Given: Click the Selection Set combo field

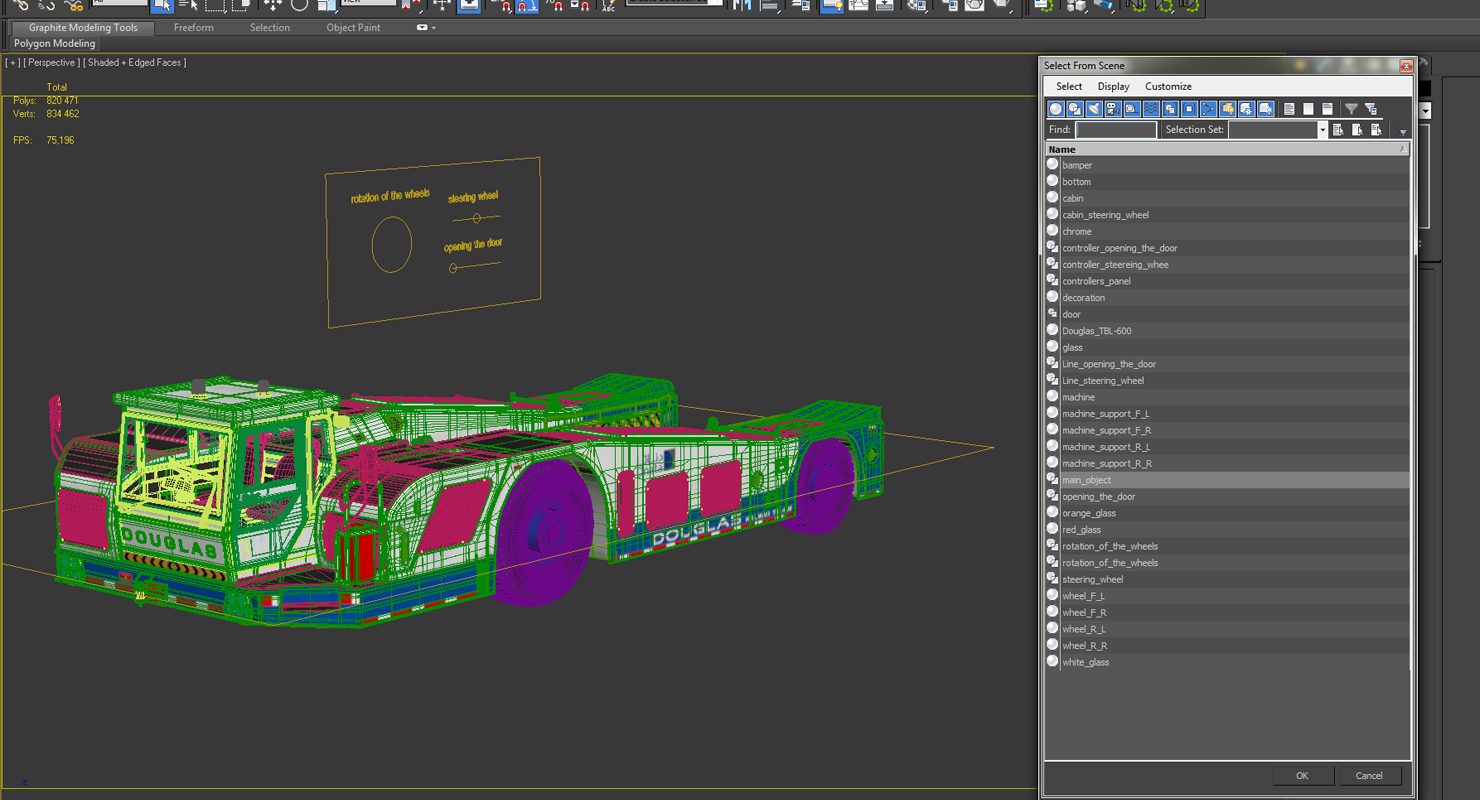Looking at the screenshot, I should pos(1272,130).
